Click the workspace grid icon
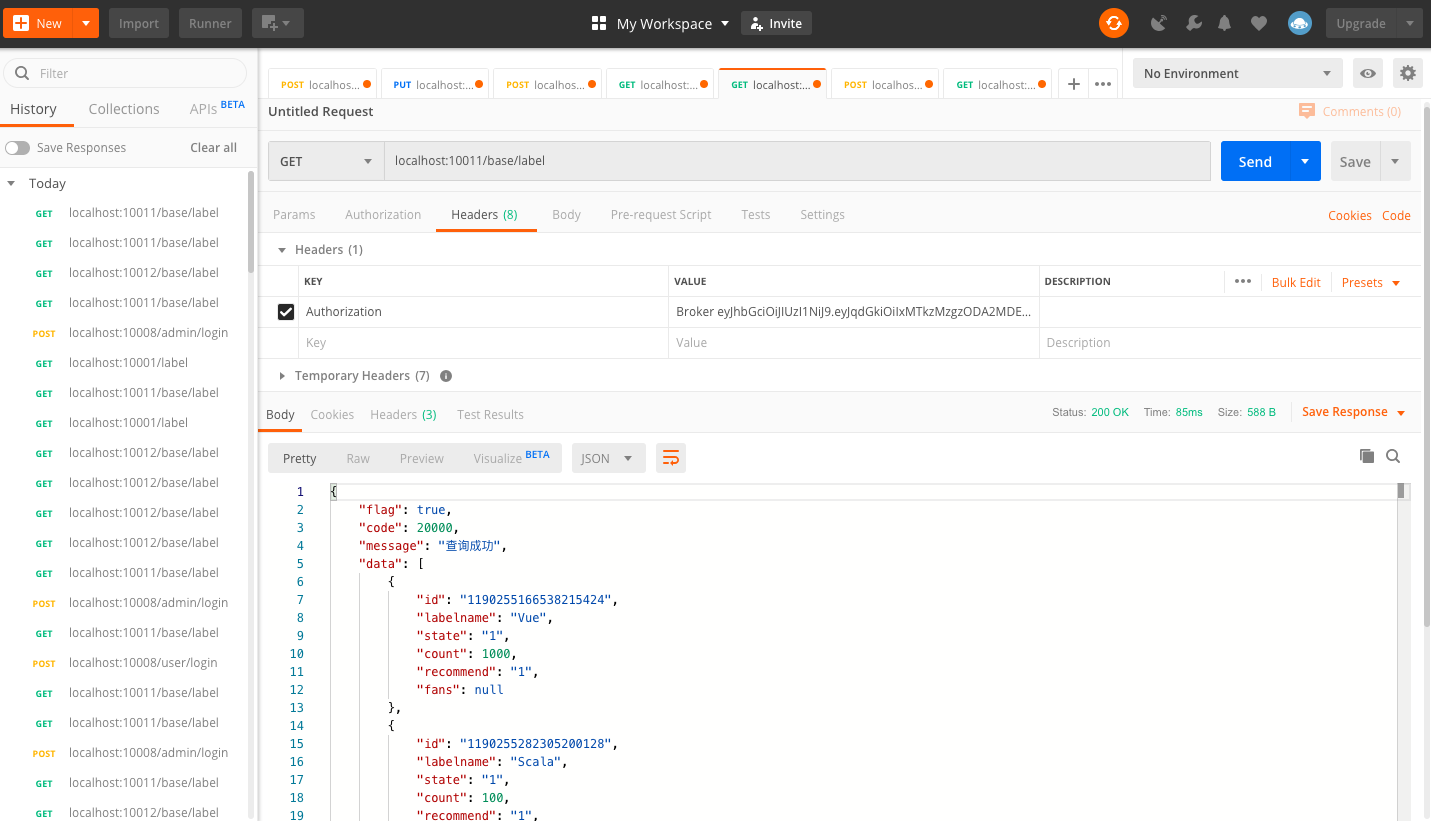The width and height of the screenshot is (1431, 821). pos(600,23)
